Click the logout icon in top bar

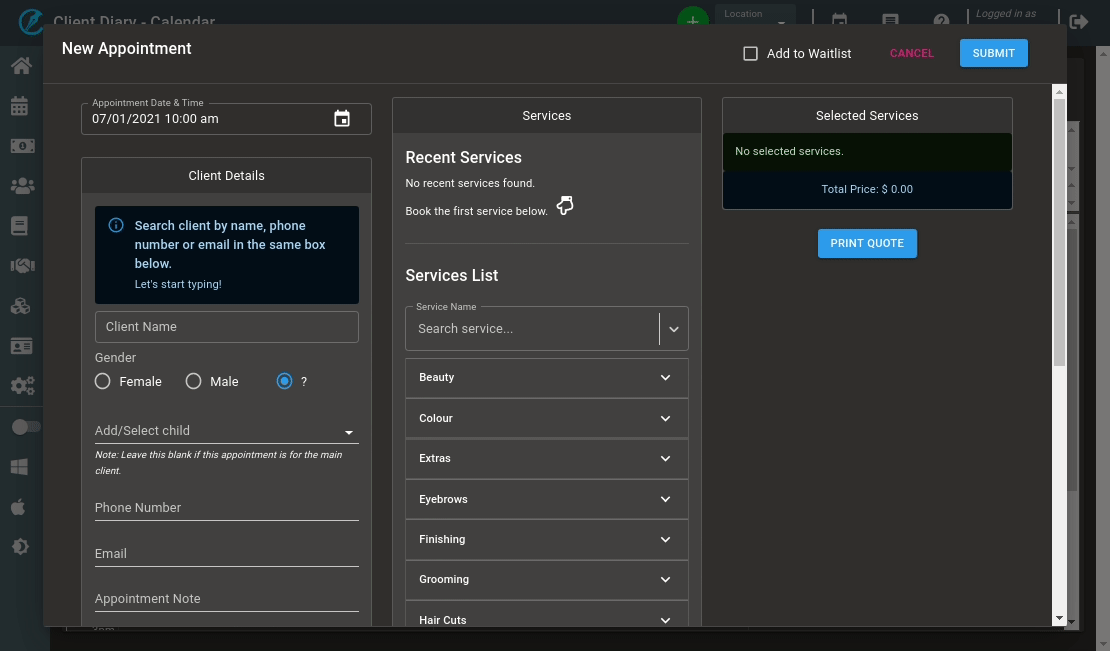coord(1079,21)
